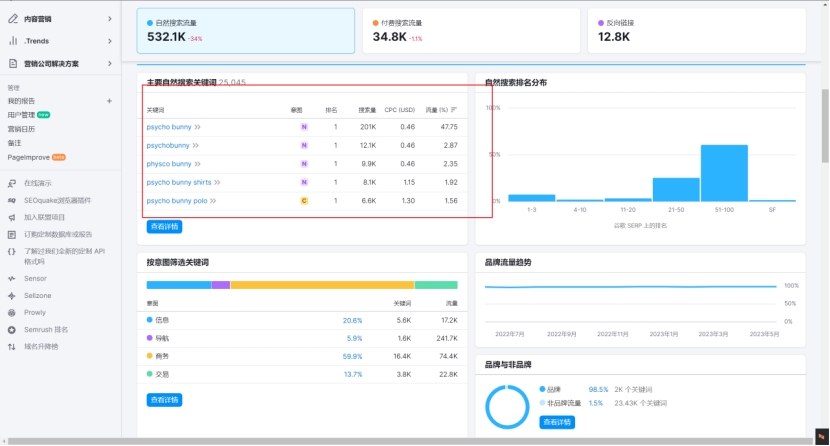Switch to the 反向链接 tab card
The width and height of the screenshot is (830, 446).
coord(698,31)
